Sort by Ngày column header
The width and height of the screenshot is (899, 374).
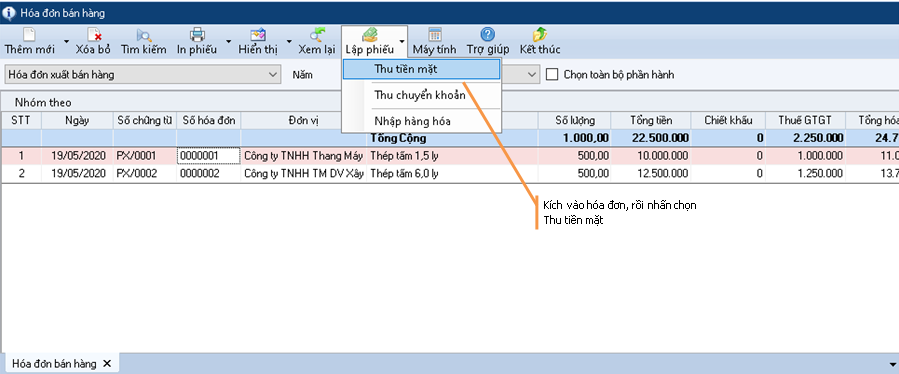tap(77, 120)
